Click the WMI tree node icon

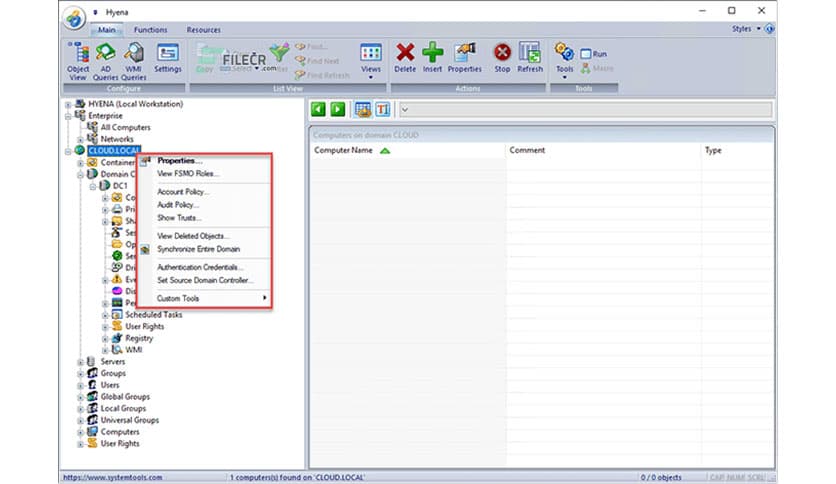(x=117, y=350)
